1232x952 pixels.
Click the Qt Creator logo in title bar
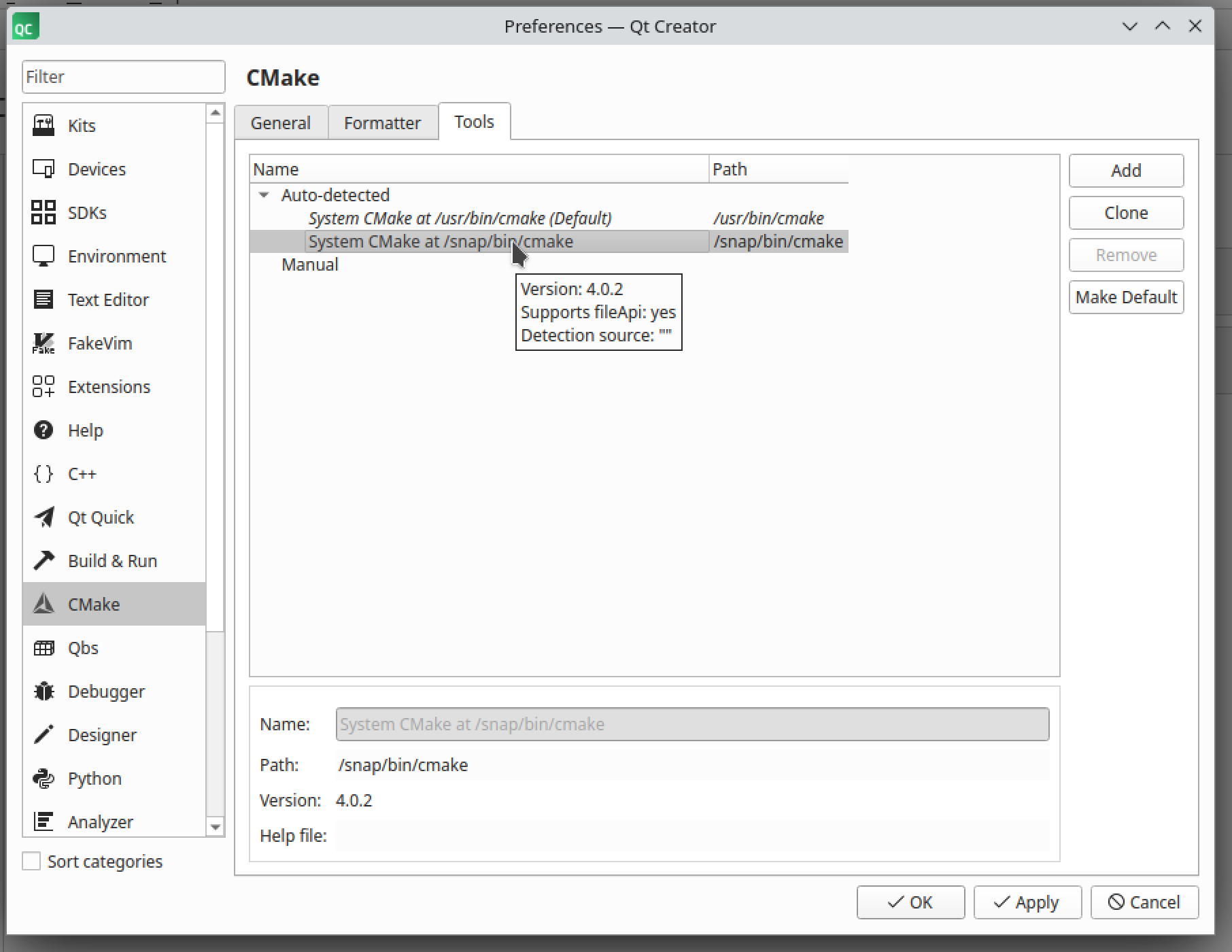click(26, 27)
